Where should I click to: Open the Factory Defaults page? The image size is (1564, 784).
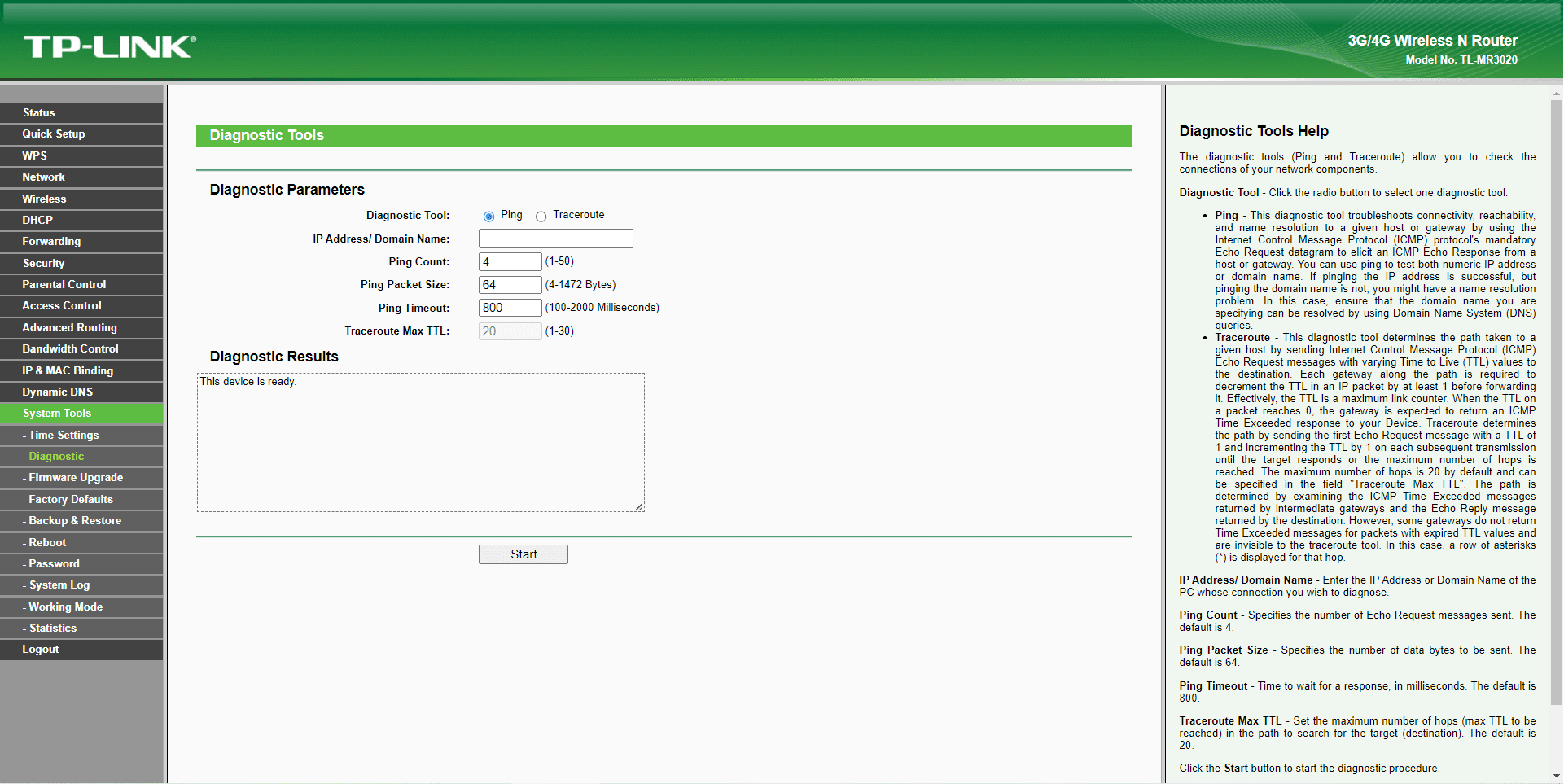81,499
